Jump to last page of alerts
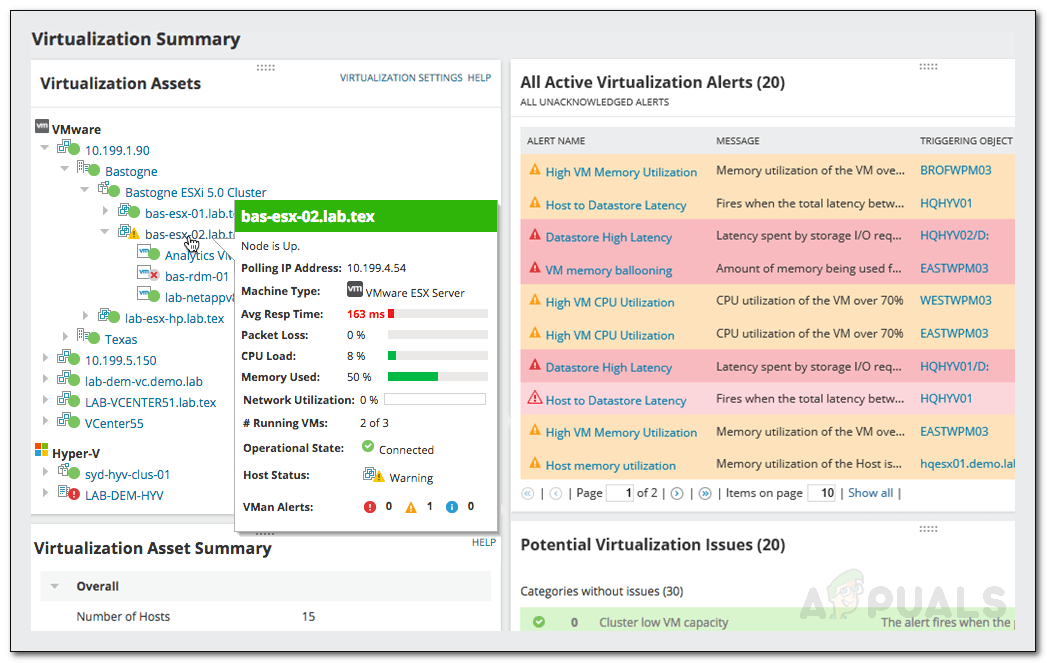 [x=705, y=493]
